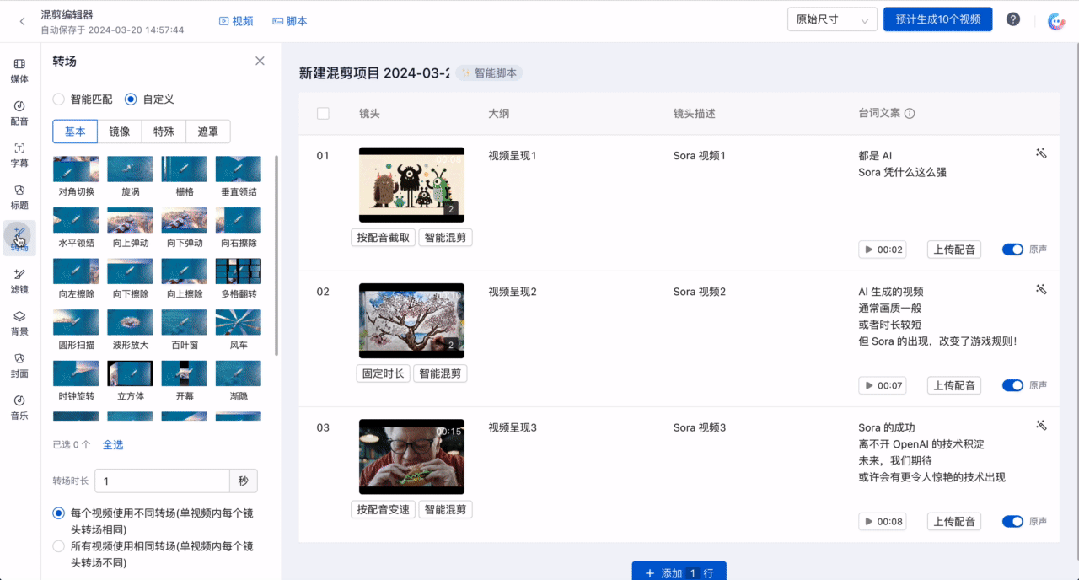Click 固定时长 under shot 02
The width and height of the screenshot is (1079, 580).
pos(383,374)
